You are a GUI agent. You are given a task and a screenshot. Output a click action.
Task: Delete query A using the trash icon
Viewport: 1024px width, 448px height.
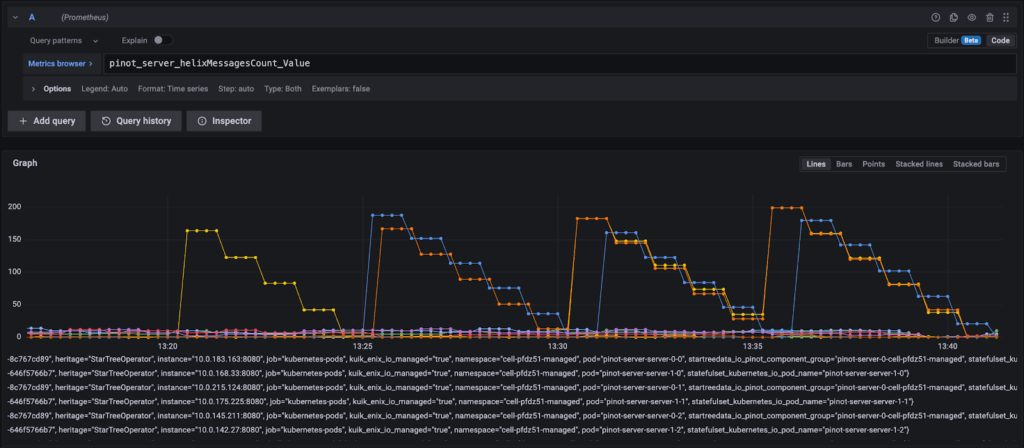[990, 17]
